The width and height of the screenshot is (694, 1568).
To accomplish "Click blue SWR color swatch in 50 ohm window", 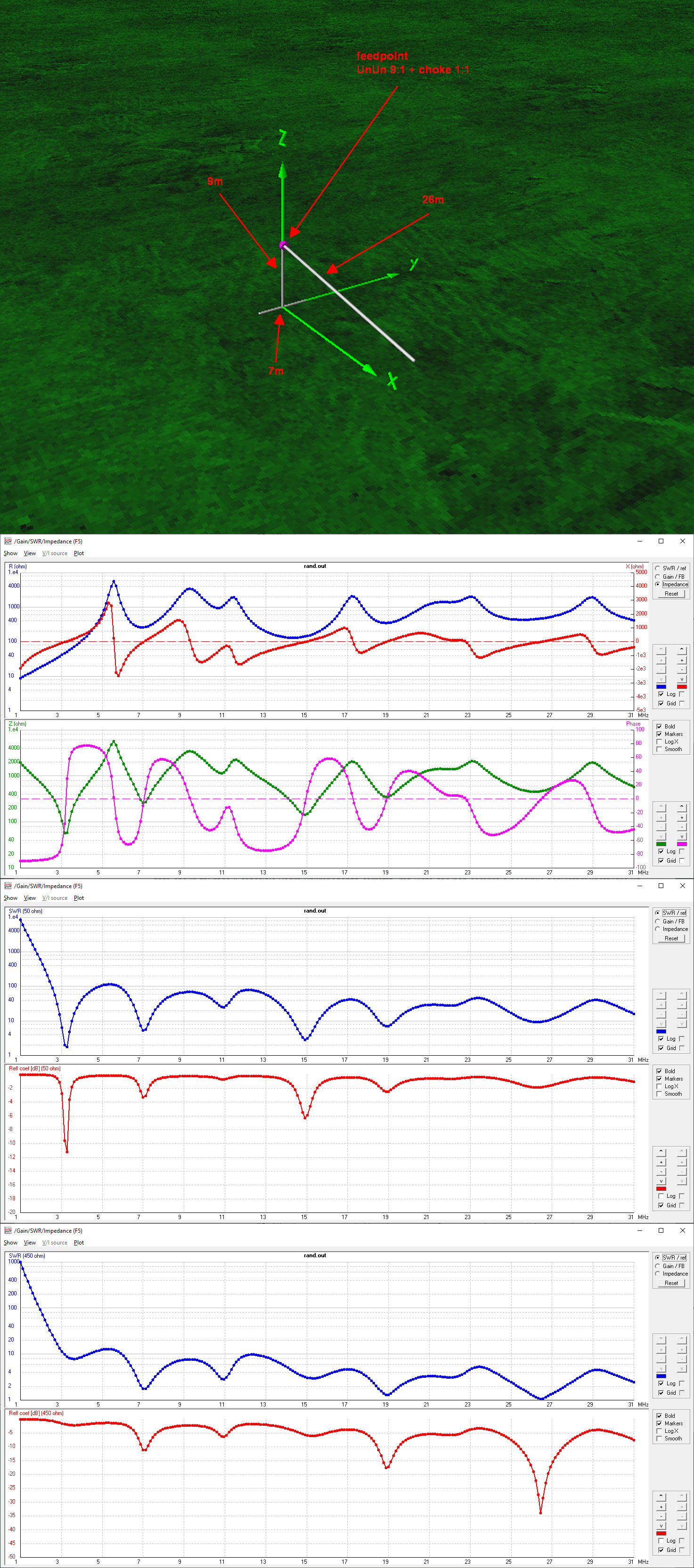I will pyautogui.click(x=661, y=1031).
